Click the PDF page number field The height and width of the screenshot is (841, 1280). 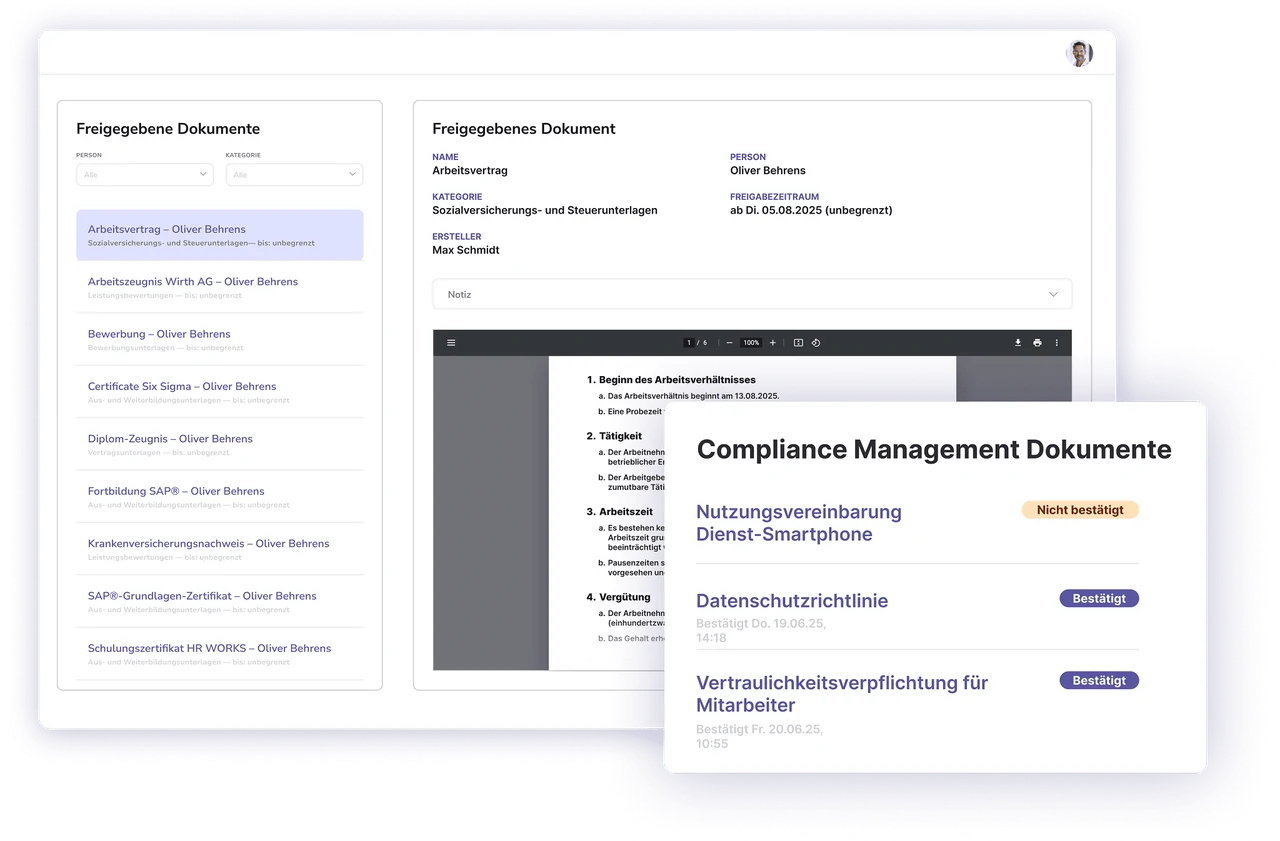[x=689, y=343]
